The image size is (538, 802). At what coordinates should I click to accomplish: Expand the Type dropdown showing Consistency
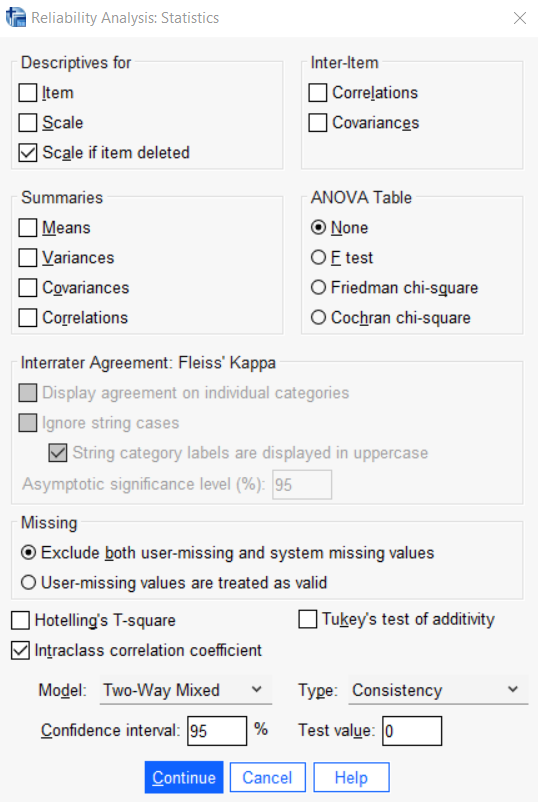(x=438, y=690)
